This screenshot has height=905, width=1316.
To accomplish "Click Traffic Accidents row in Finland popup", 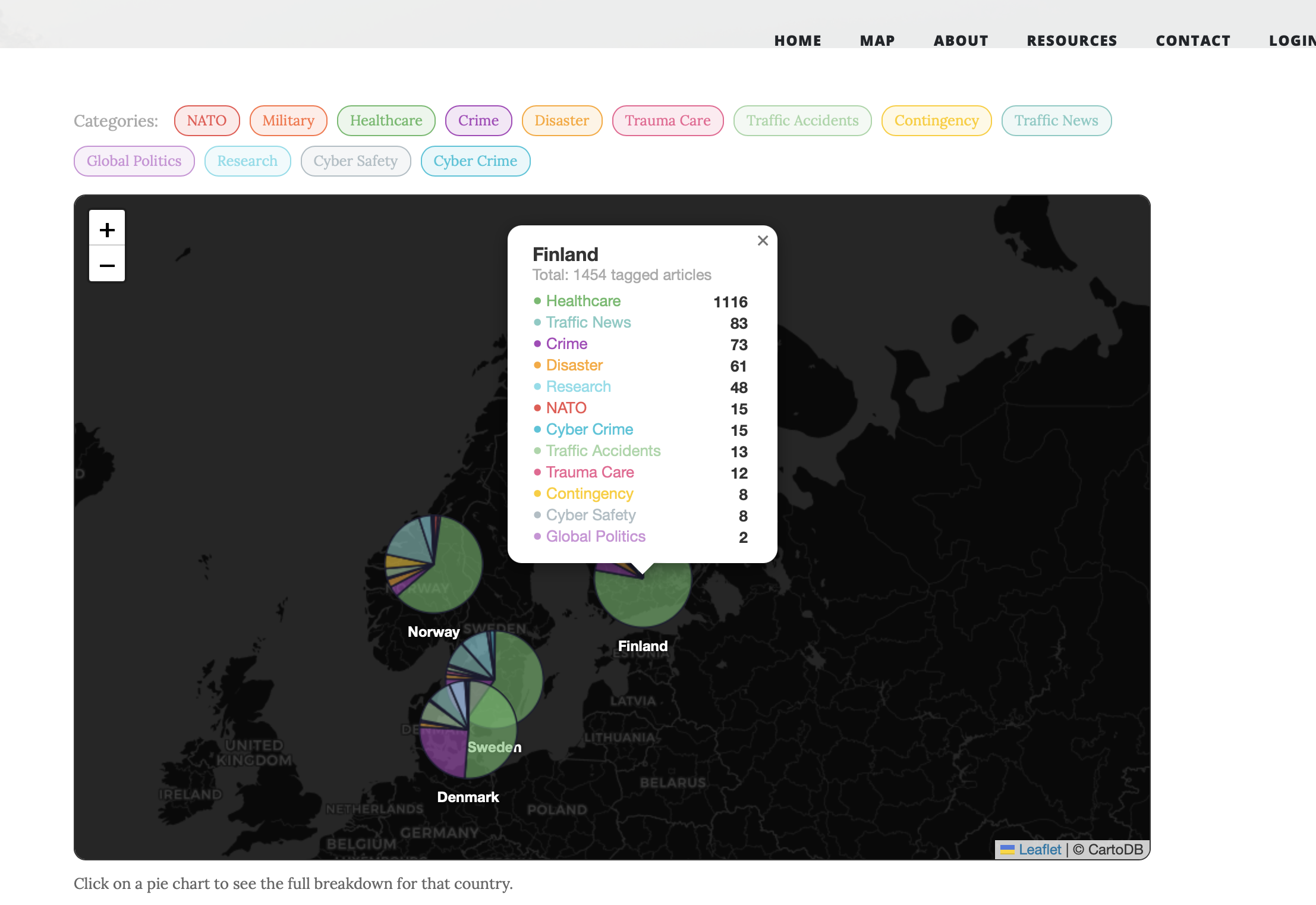I will pyautogui.click(x=641, y=451).
